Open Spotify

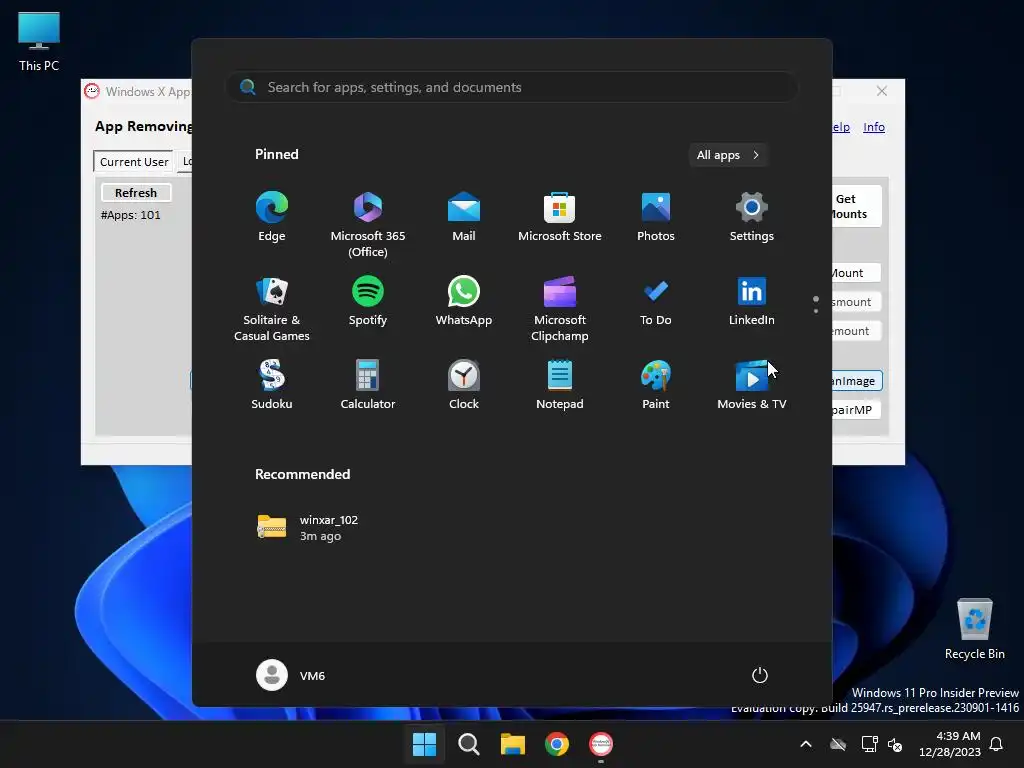pyautogui.click(x=368, y=301)
